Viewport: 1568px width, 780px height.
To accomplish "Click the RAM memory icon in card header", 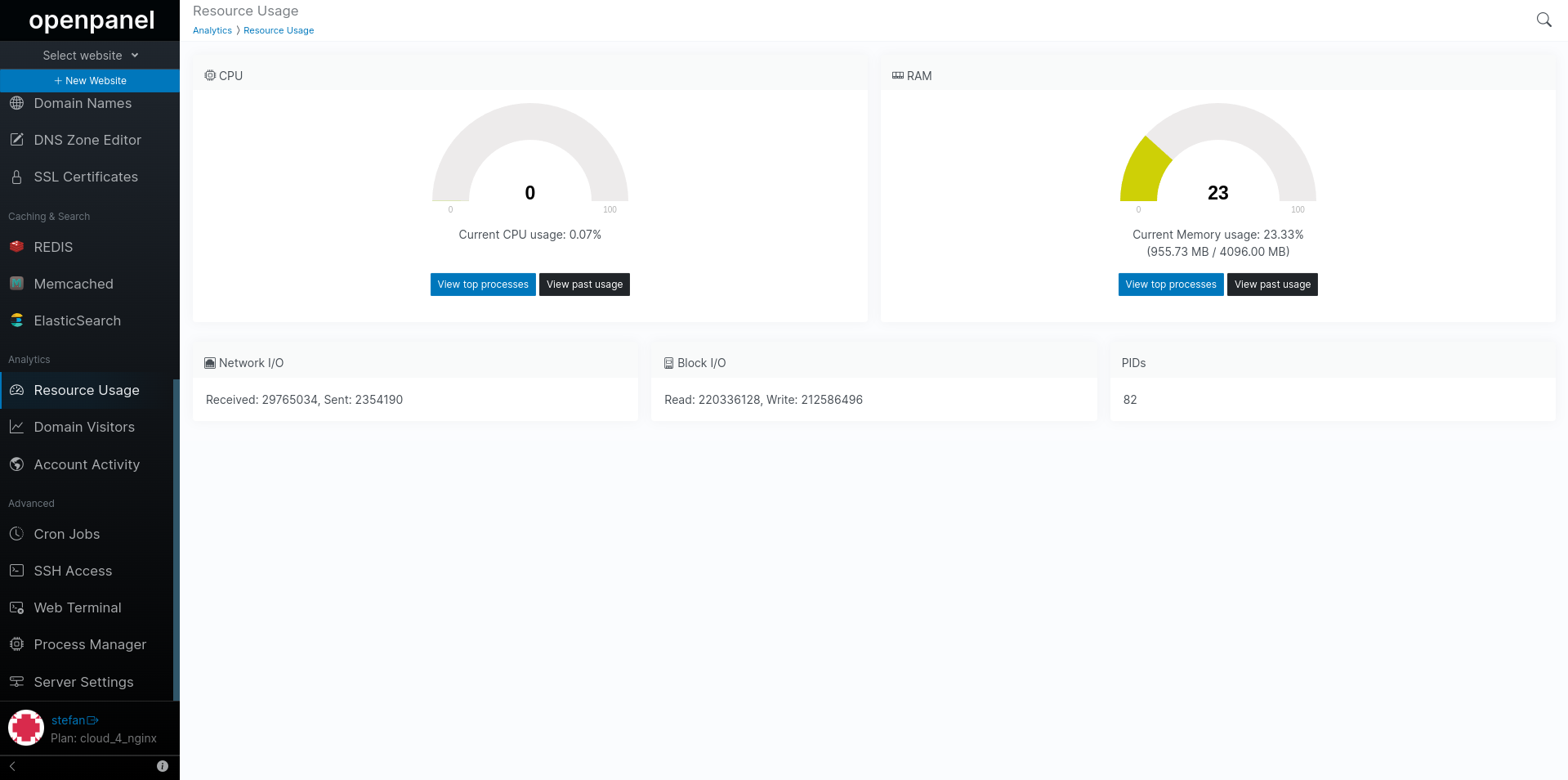I will (898, 75).
